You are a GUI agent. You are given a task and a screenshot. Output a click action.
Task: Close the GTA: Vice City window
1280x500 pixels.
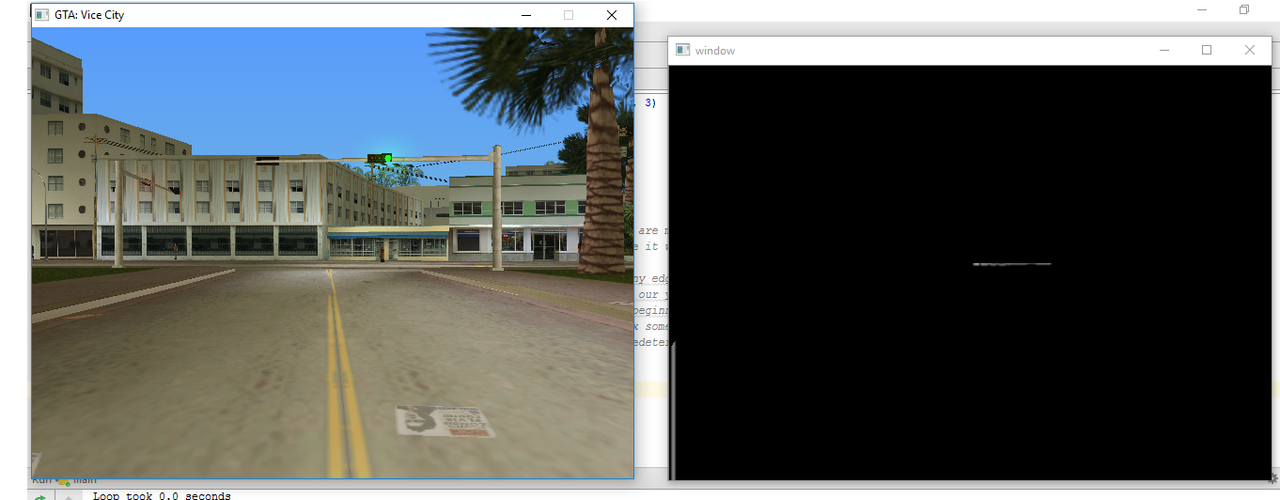pyautogui.click(x=611, y=15)
